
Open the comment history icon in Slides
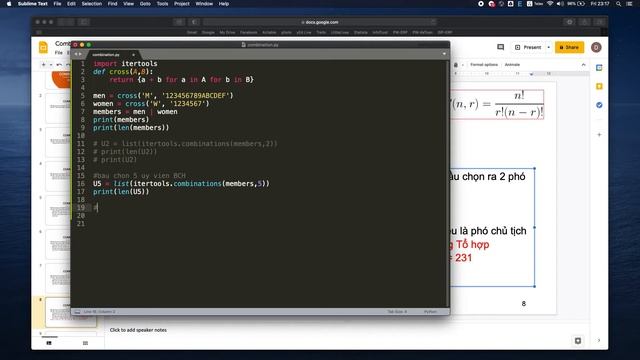coord(500,47)
